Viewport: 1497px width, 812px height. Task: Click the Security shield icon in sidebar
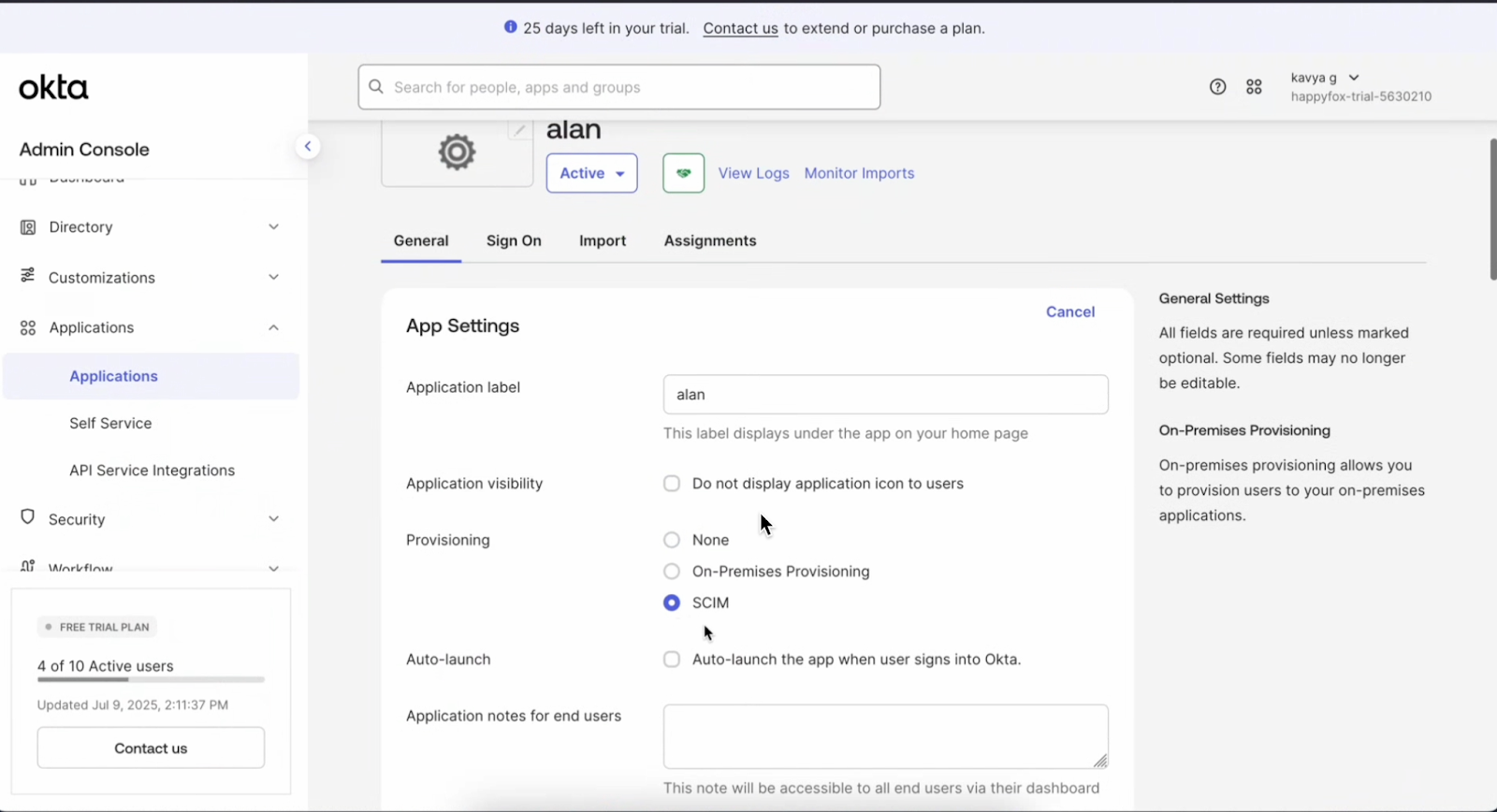coord(28,518)
